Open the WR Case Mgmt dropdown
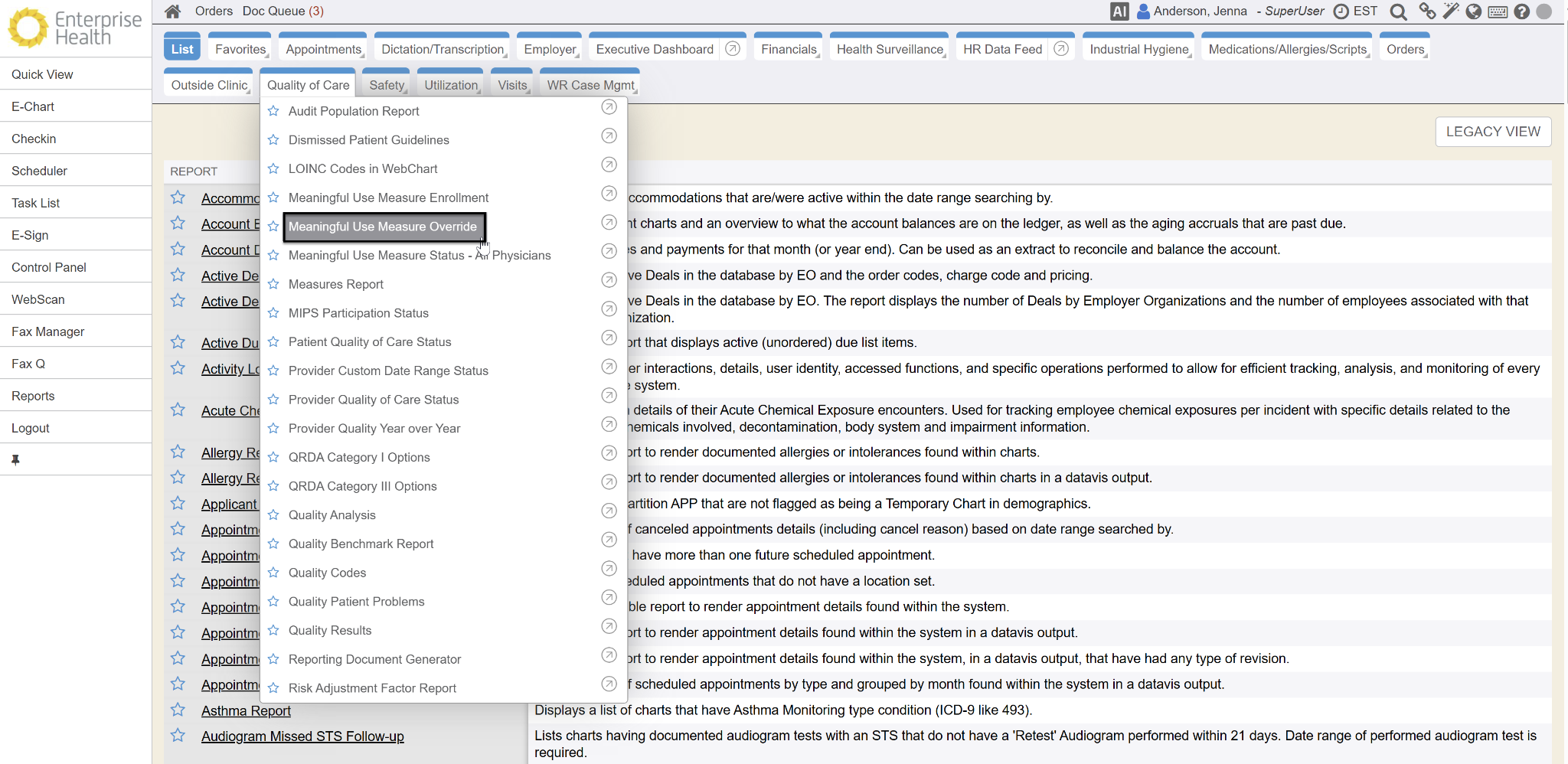Viewport: 1568px width, 764px height. click(x=590, y=85)
